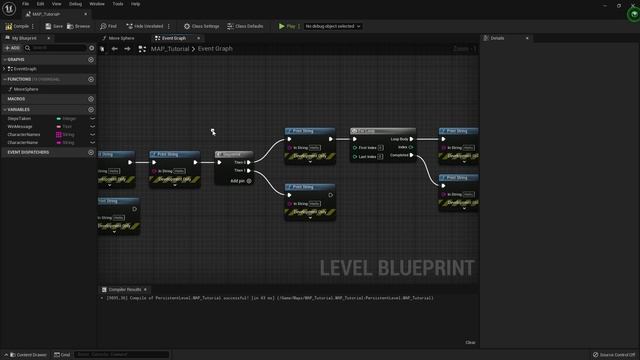Image resolution: width=640 pixels, height=360 pixels.
Task: Toggle StepsTaken visibility eye icon
Action: pos(92,118)
